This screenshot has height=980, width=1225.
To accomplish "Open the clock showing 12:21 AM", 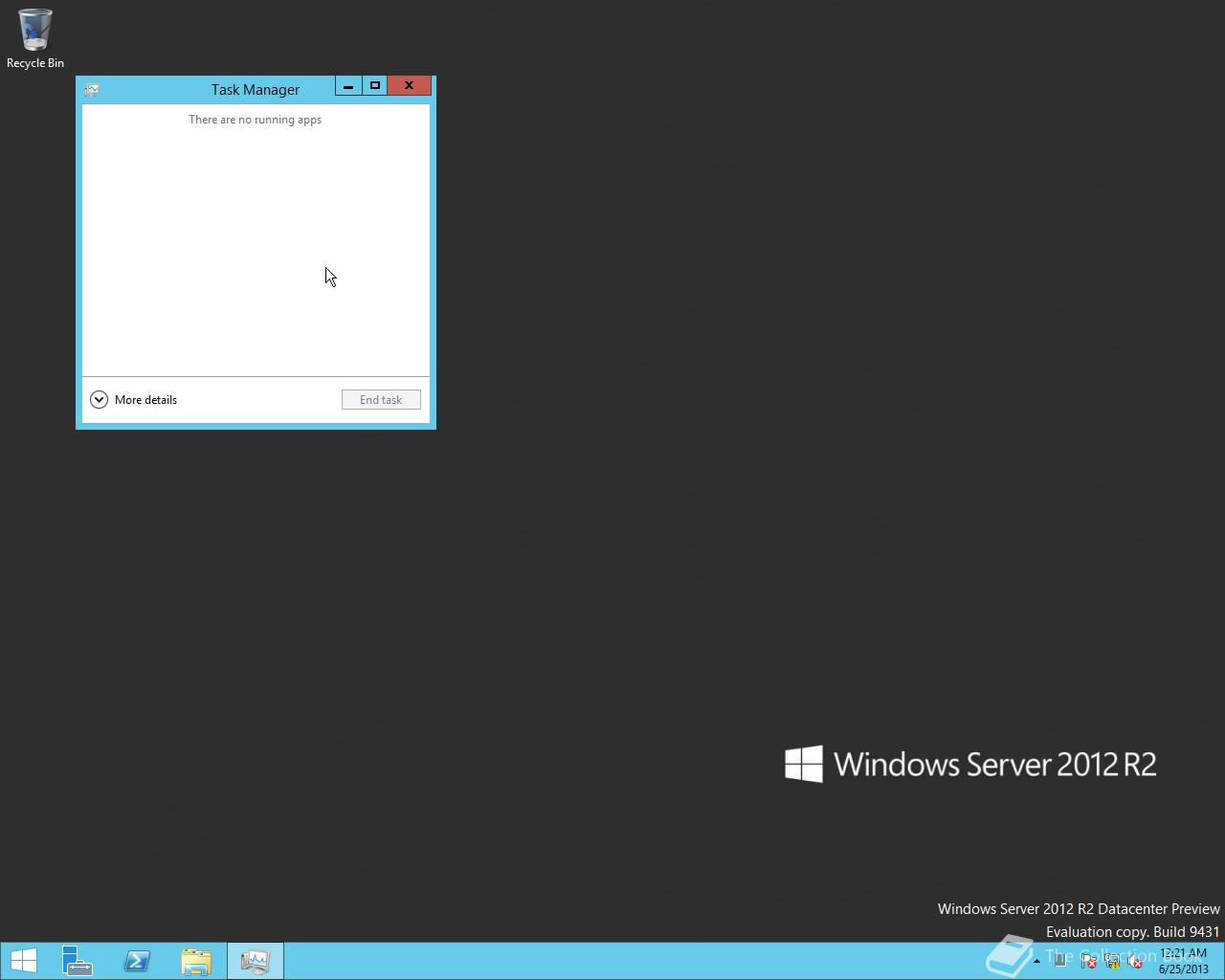I will pyautogui.click(x=1183, y=961).
